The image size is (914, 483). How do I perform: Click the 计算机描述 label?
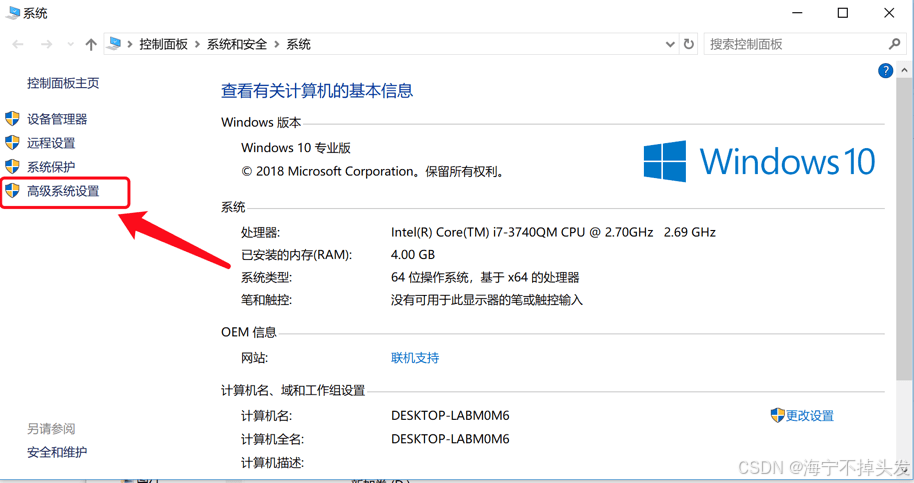point(272,463)
